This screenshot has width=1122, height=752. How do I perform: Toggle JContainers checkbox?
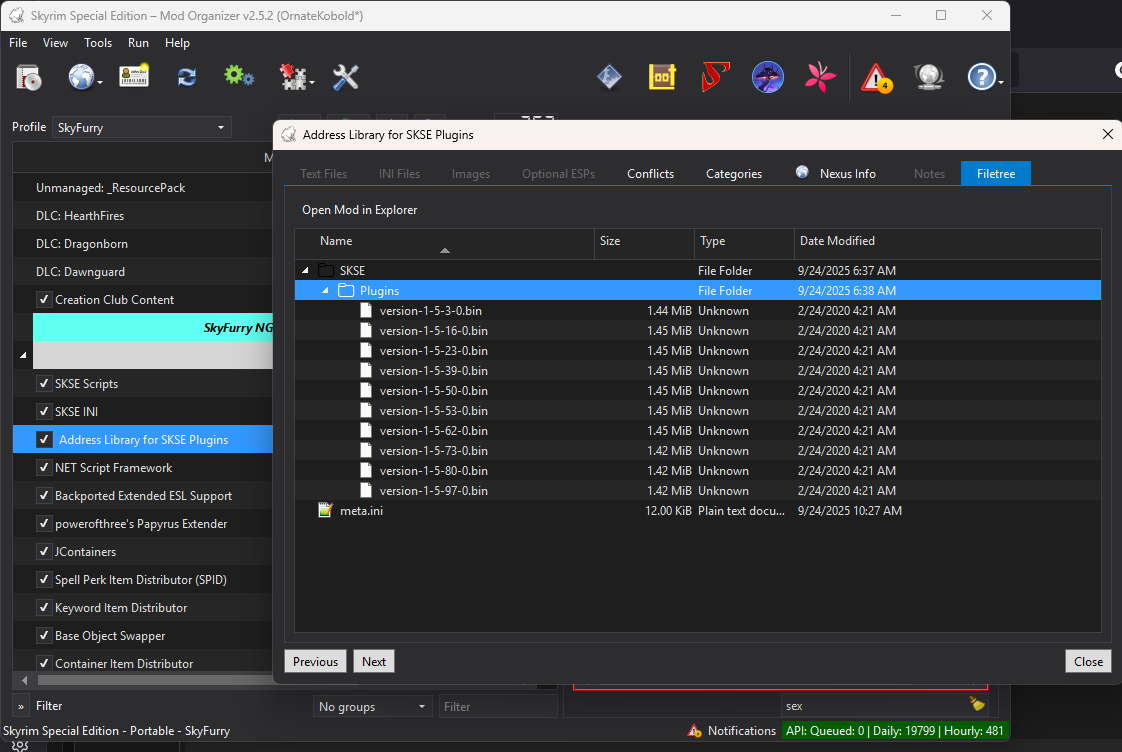44,550
